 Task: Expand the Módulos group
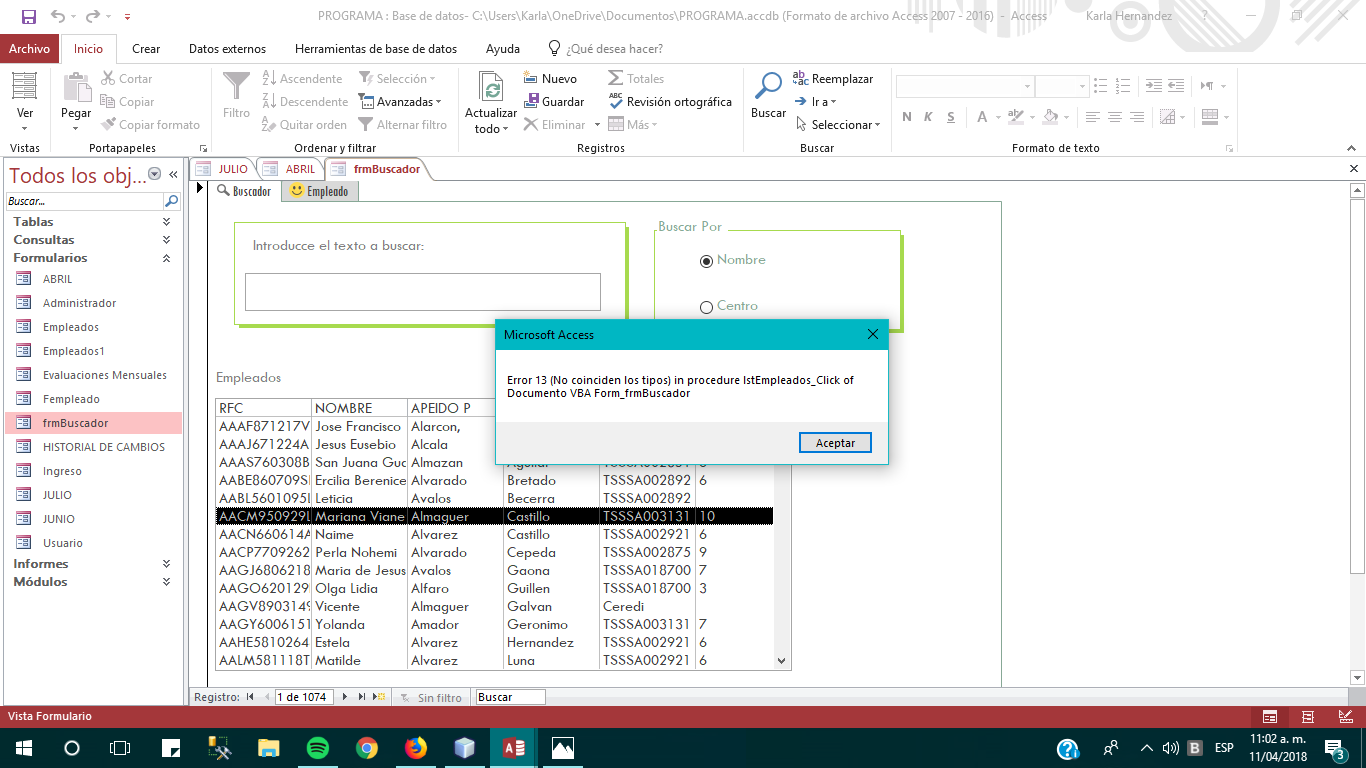click(x=166, y=582)
